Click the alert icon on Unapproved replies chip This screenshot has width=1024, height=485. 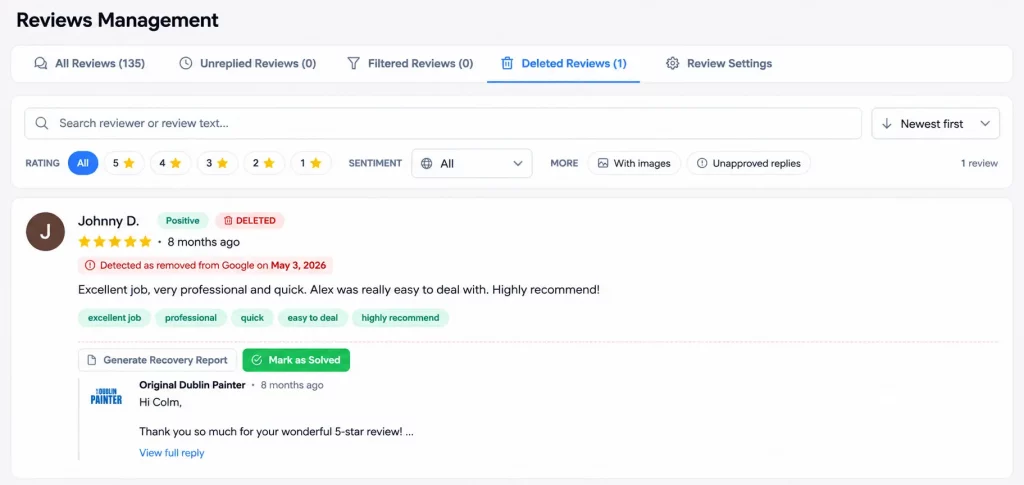pos(702,163)
